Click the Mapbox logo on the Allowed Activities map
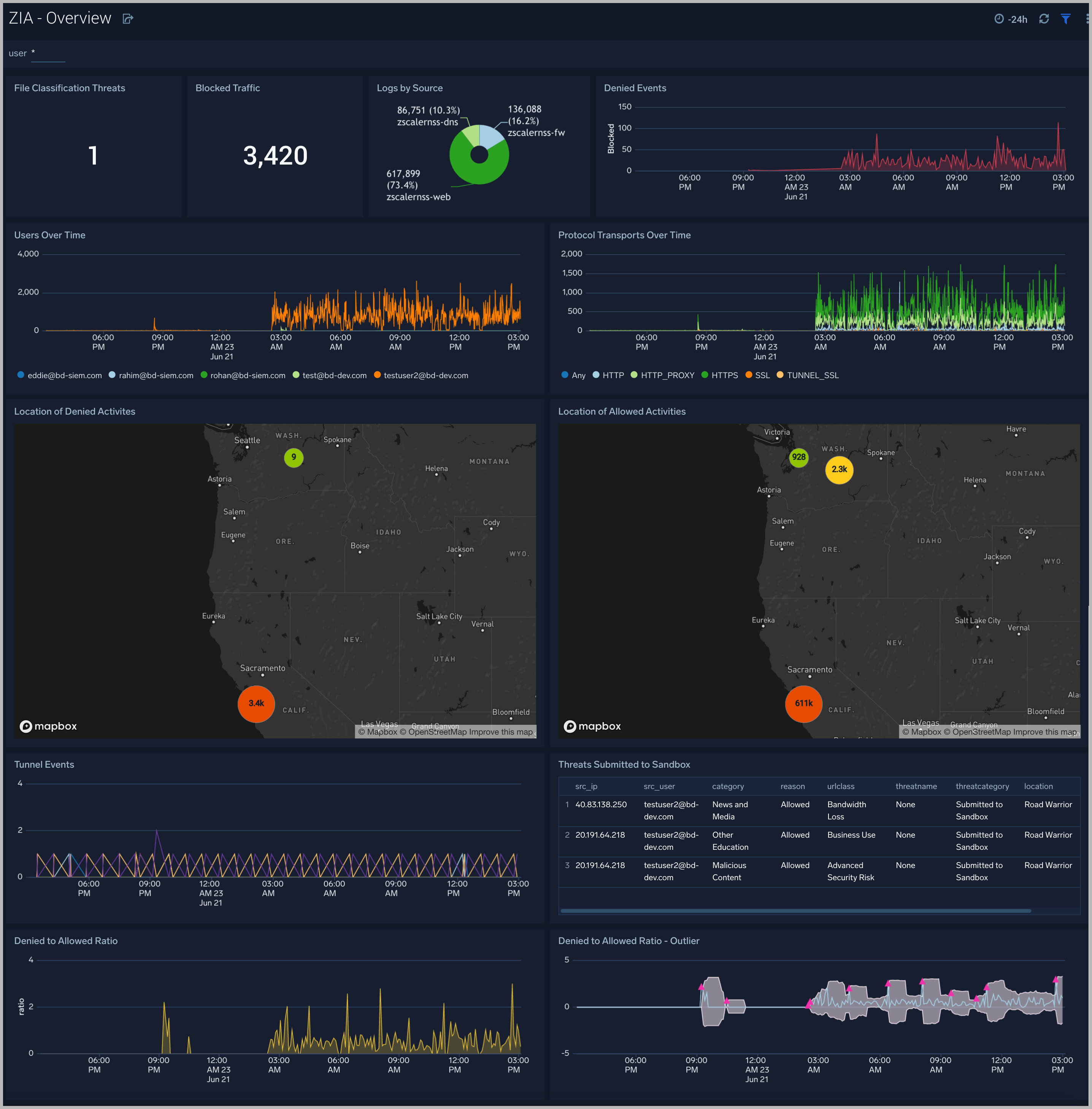This screenshot has width=1092, height=1109. [594, 726]
